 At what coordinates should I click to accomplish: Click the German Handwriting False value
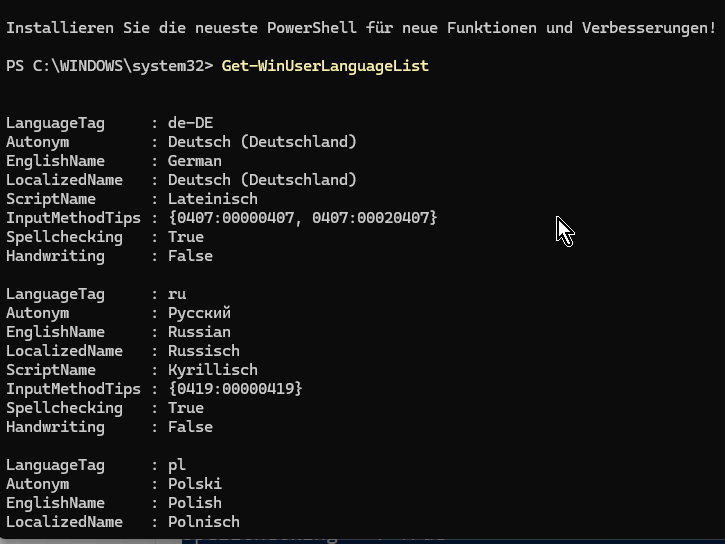(190, 256)
